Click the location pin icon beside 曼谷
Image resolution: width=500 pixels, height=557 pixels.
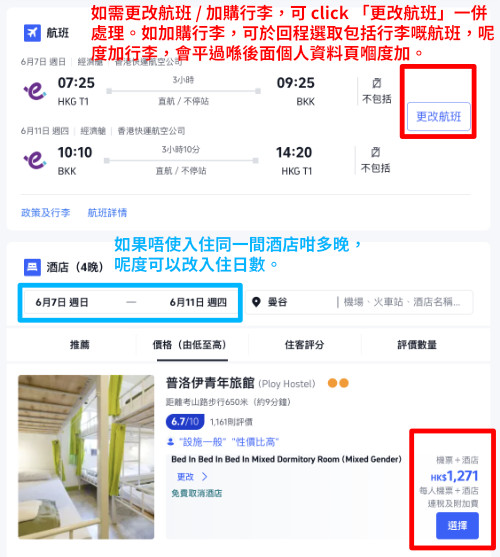click(x=256, y=302)
